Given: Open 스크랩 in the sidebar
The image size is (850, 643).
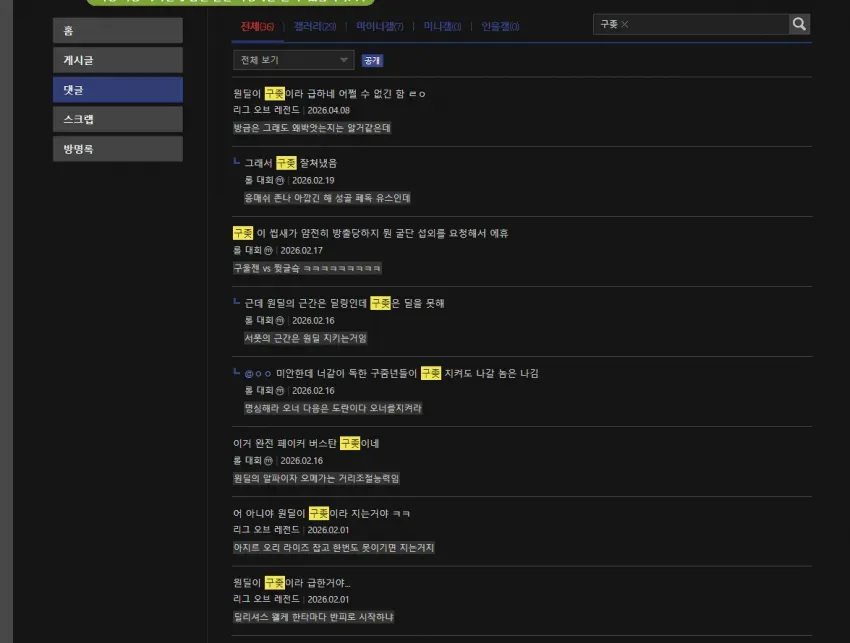Looking at the screenshot, I should pos(118,119).
